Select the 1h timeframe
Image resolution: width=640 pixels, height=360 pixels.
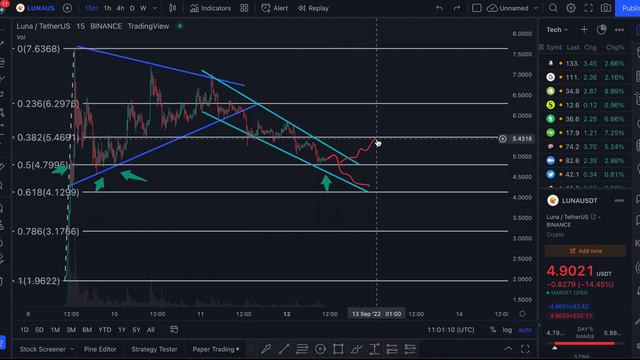(107, 8)
